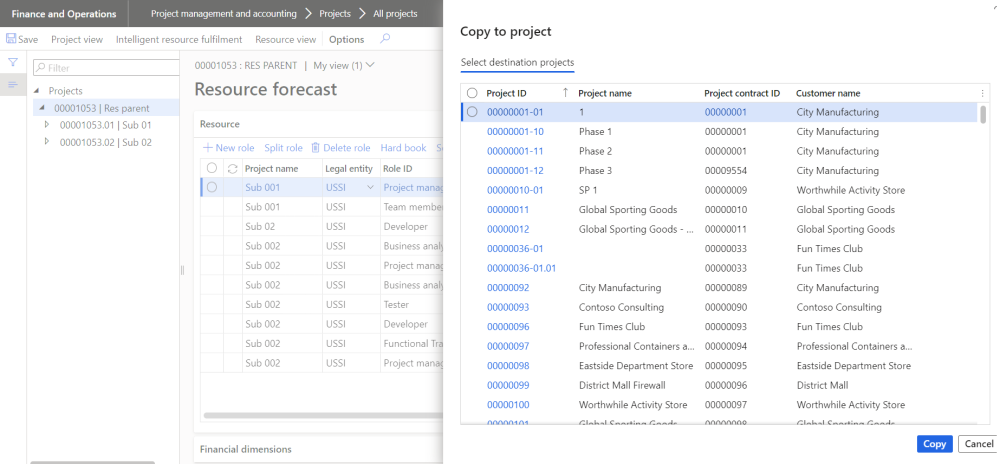
Task: Click the filter funnel icon in left sidebar
Action: 13,63
